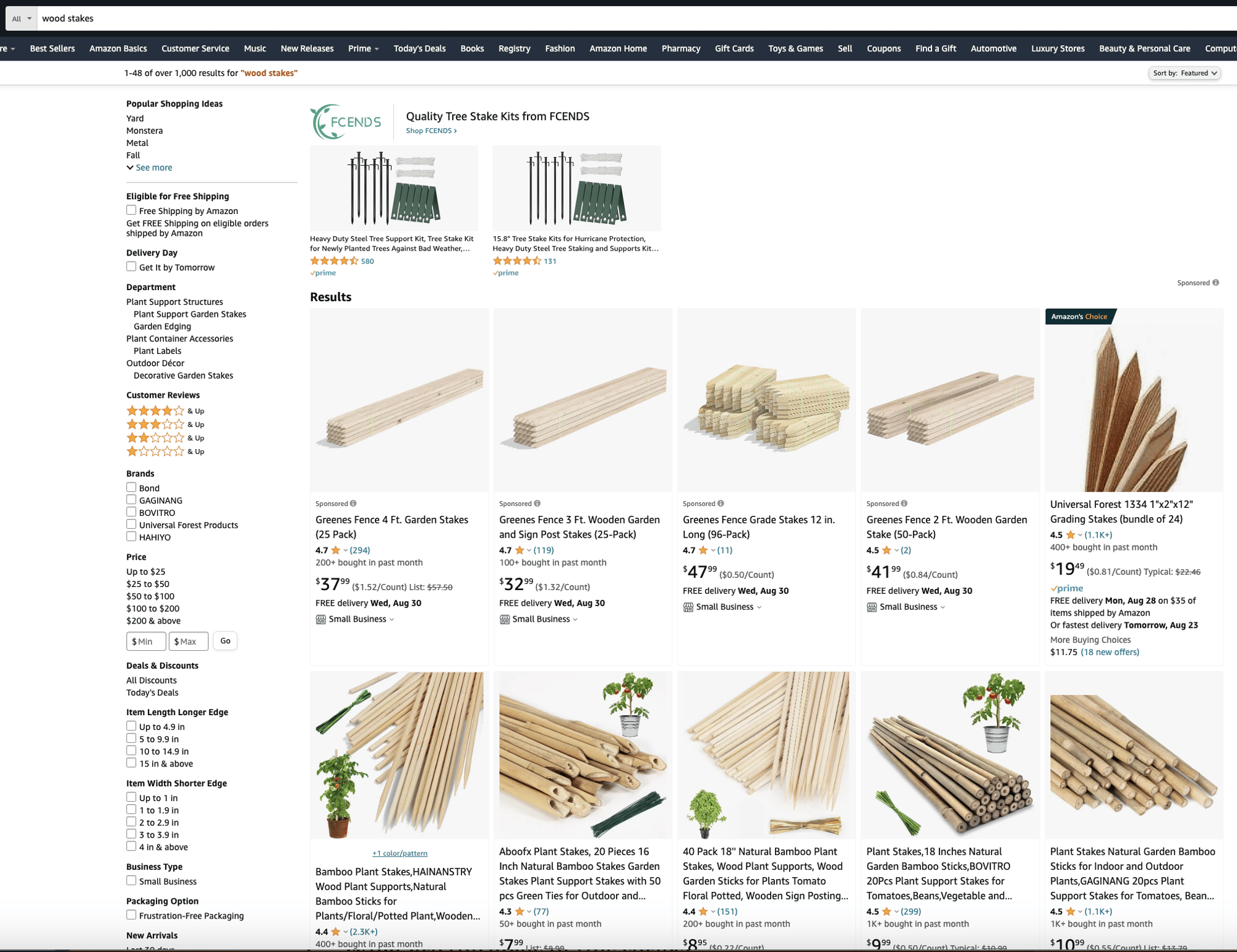The width and height of the screenshot is (1237, 952).
Task: Click the Shop FCENDS link
Action: (x=431, y=131)
